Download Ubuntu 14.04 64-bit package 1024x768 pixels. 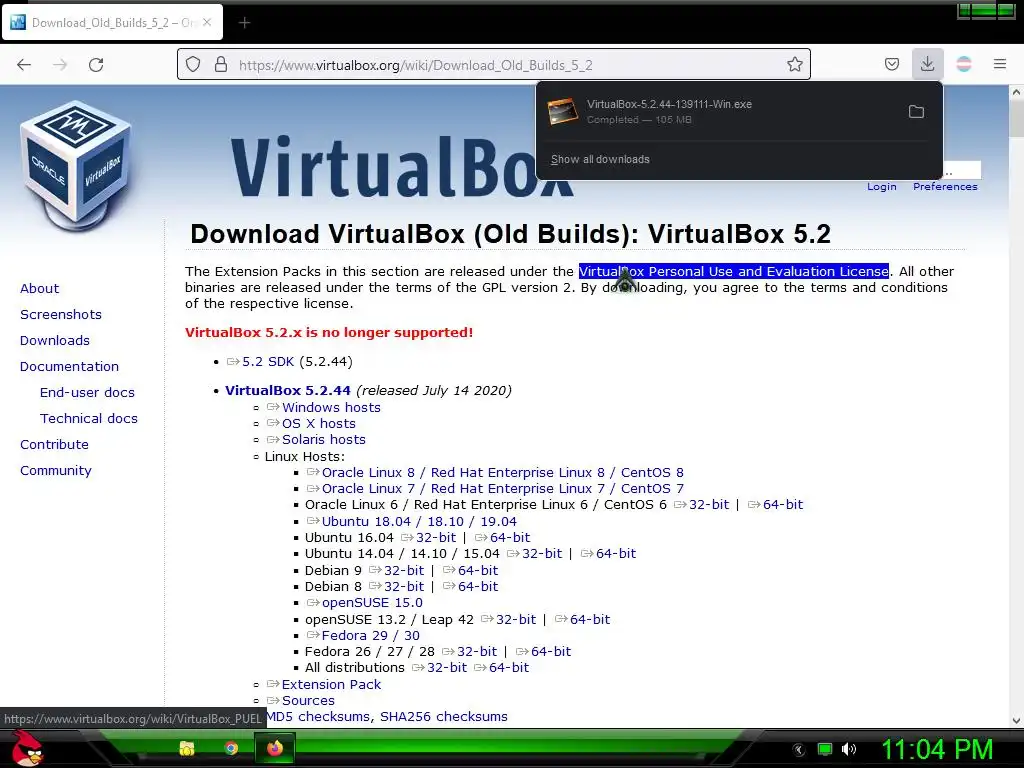pyautogui.click(x=616, y=554)
